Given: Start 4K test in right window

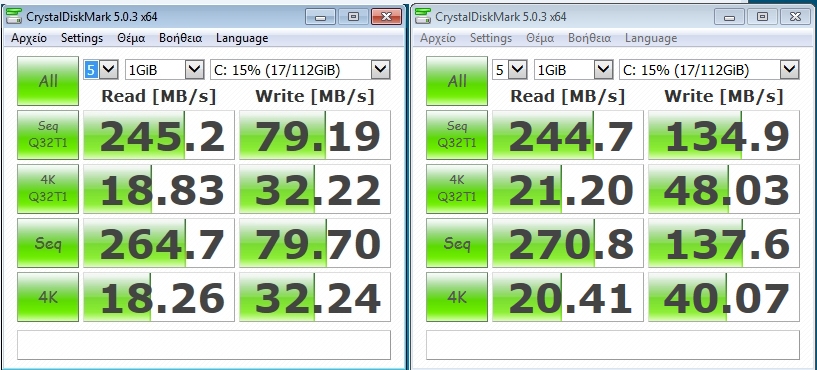Looking at the screenshot, I should 457,297.
